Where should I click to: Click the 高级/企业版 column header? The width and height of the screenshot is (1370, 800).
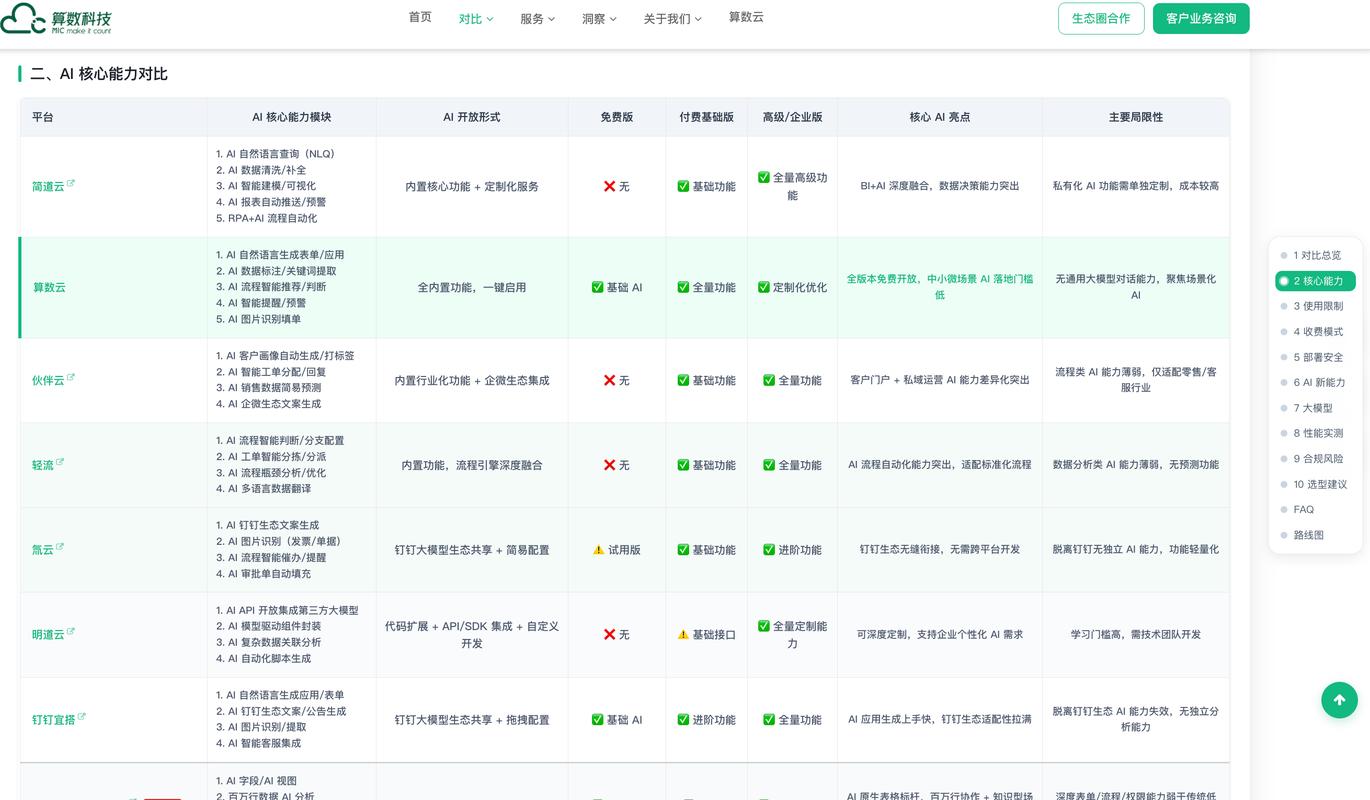click(792, 117)
